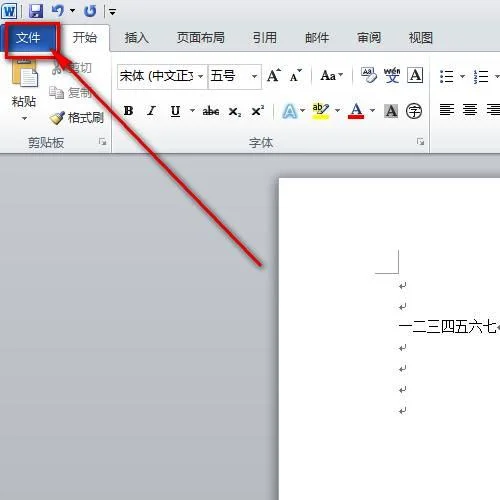Viewport: 500px width, 500px height.
Task: Switch to the 审阅 tab
Action: [x=369, y=38]
